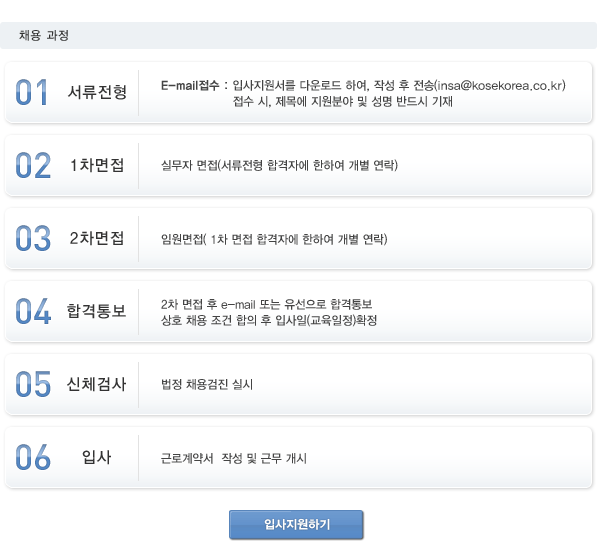Click the insa@kosekorea.co.kr email address
The image size is (597, 555).
coord(500,85)
